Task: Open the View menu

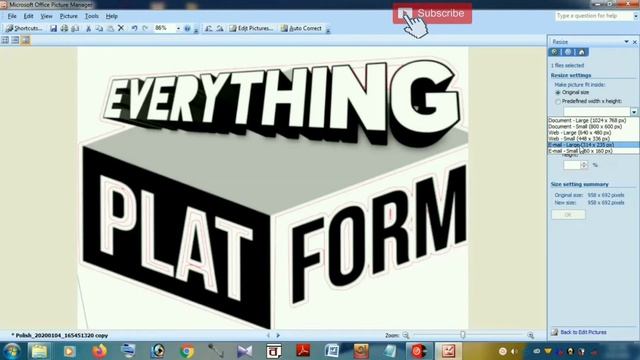Action: 46,16
